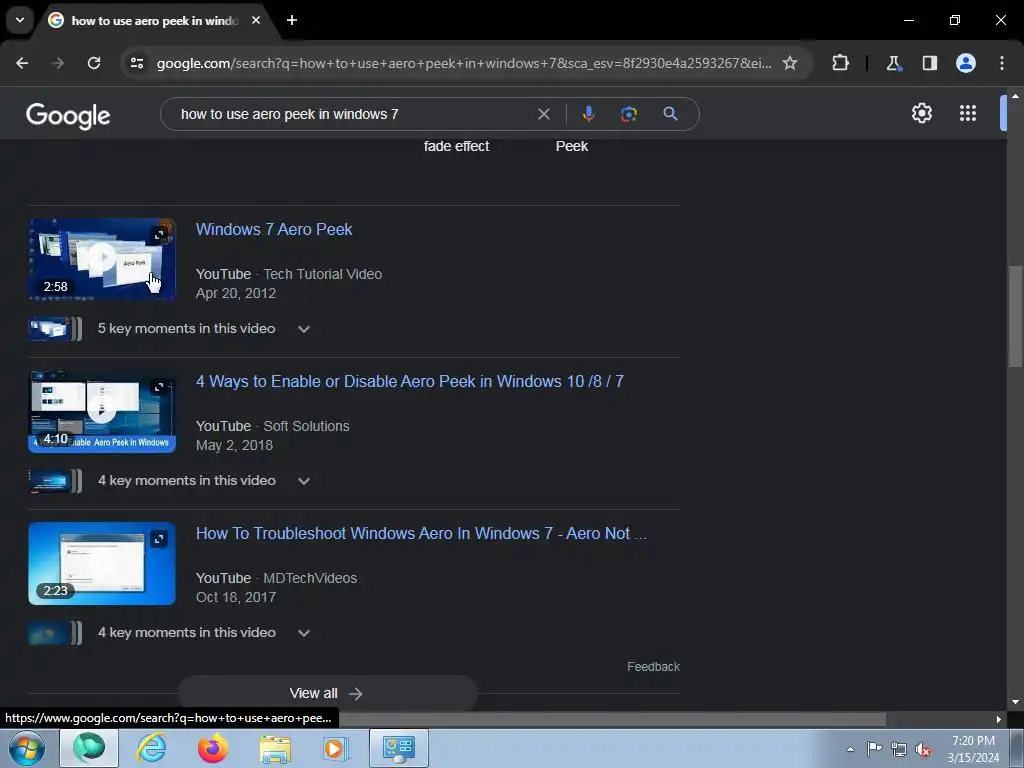The image size is (1024, 768).
Task: Open the Extensions puzzle icon
Action: click(840, 63)
